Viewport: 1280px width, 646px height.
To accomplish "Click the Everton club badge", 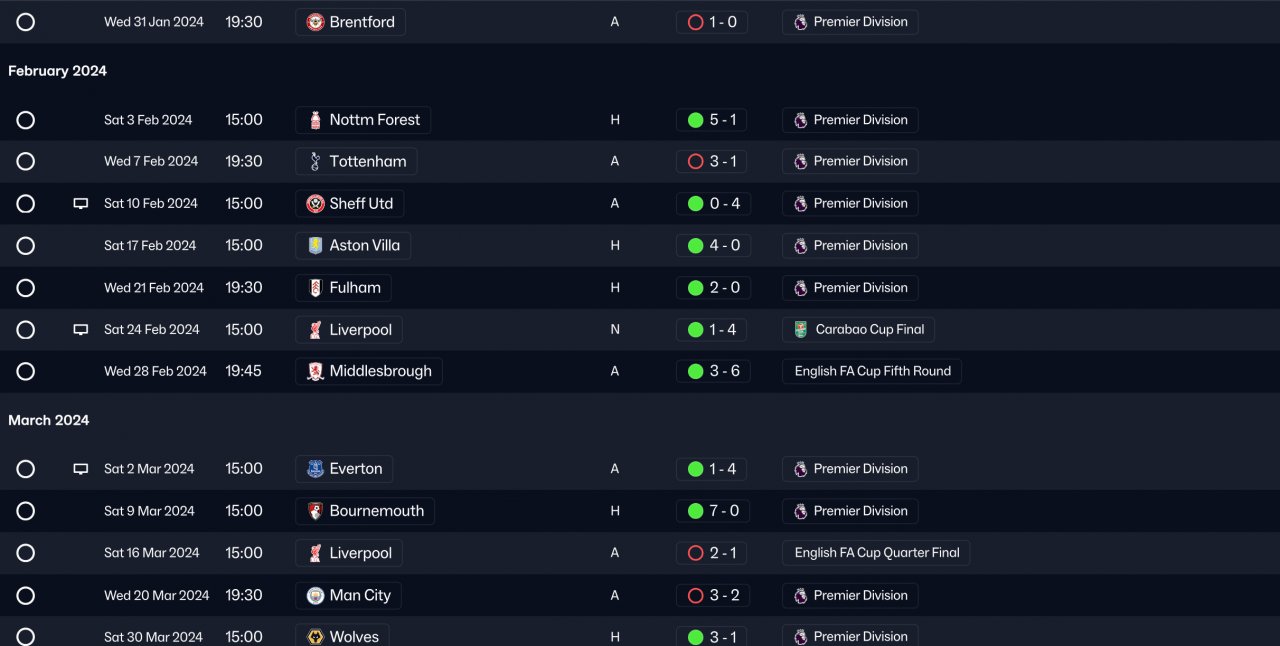I will tap(315, 469).
